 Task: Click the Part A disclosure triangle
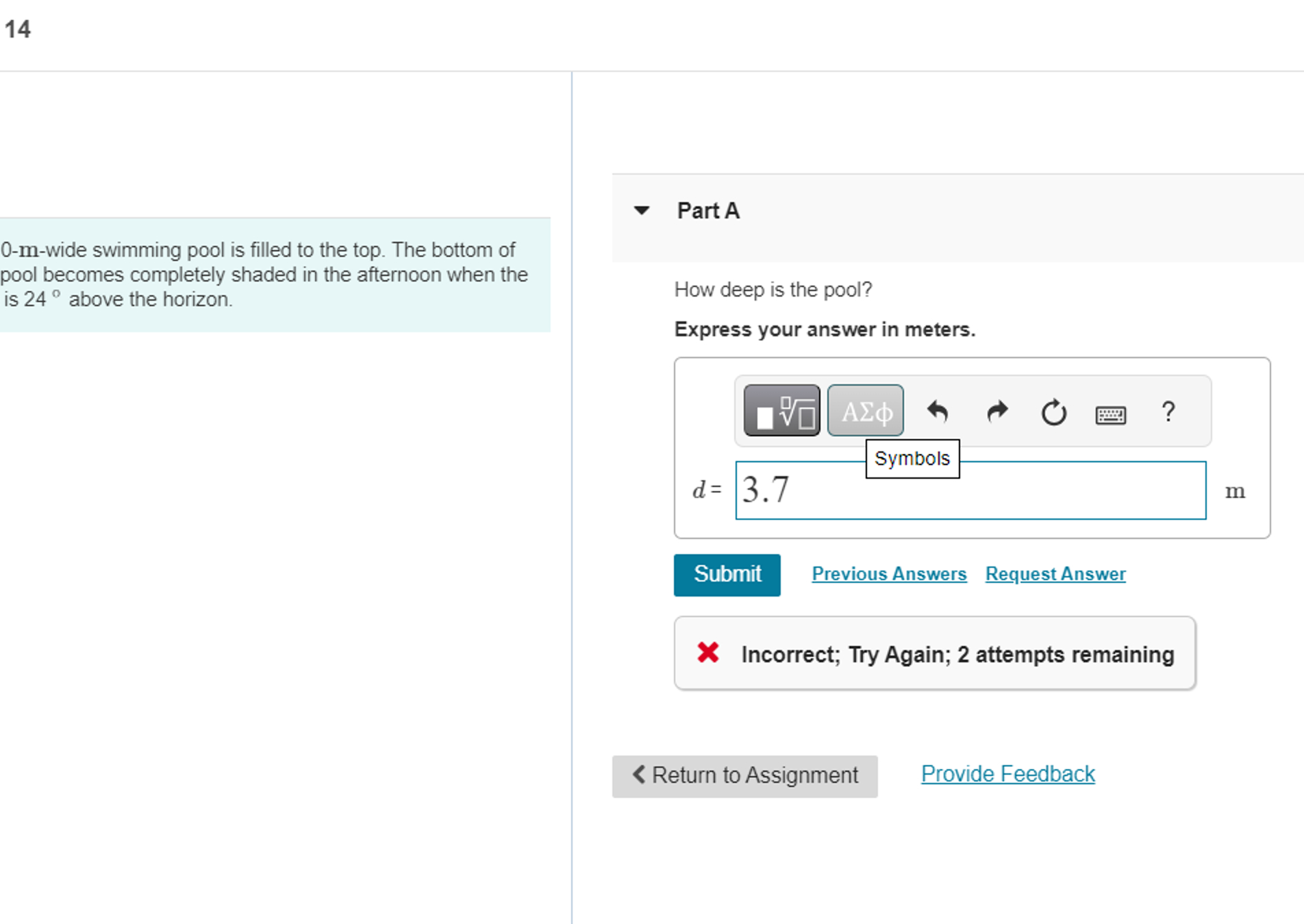tap(642, 210)
